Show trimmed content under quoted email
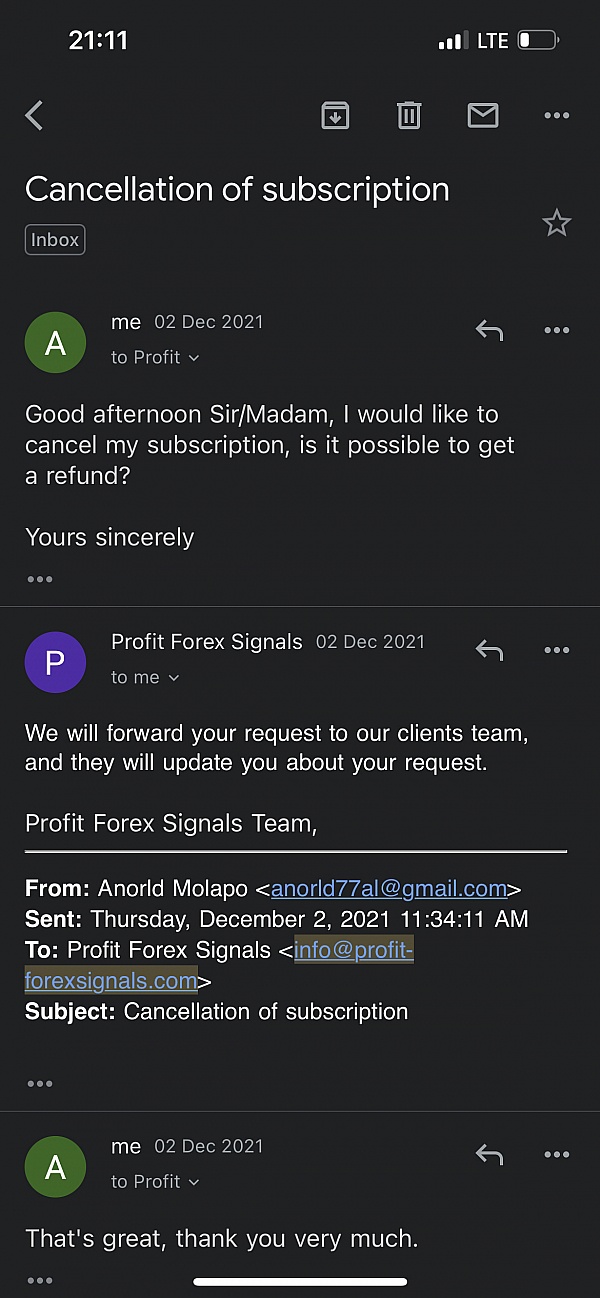 point(40,1083)
